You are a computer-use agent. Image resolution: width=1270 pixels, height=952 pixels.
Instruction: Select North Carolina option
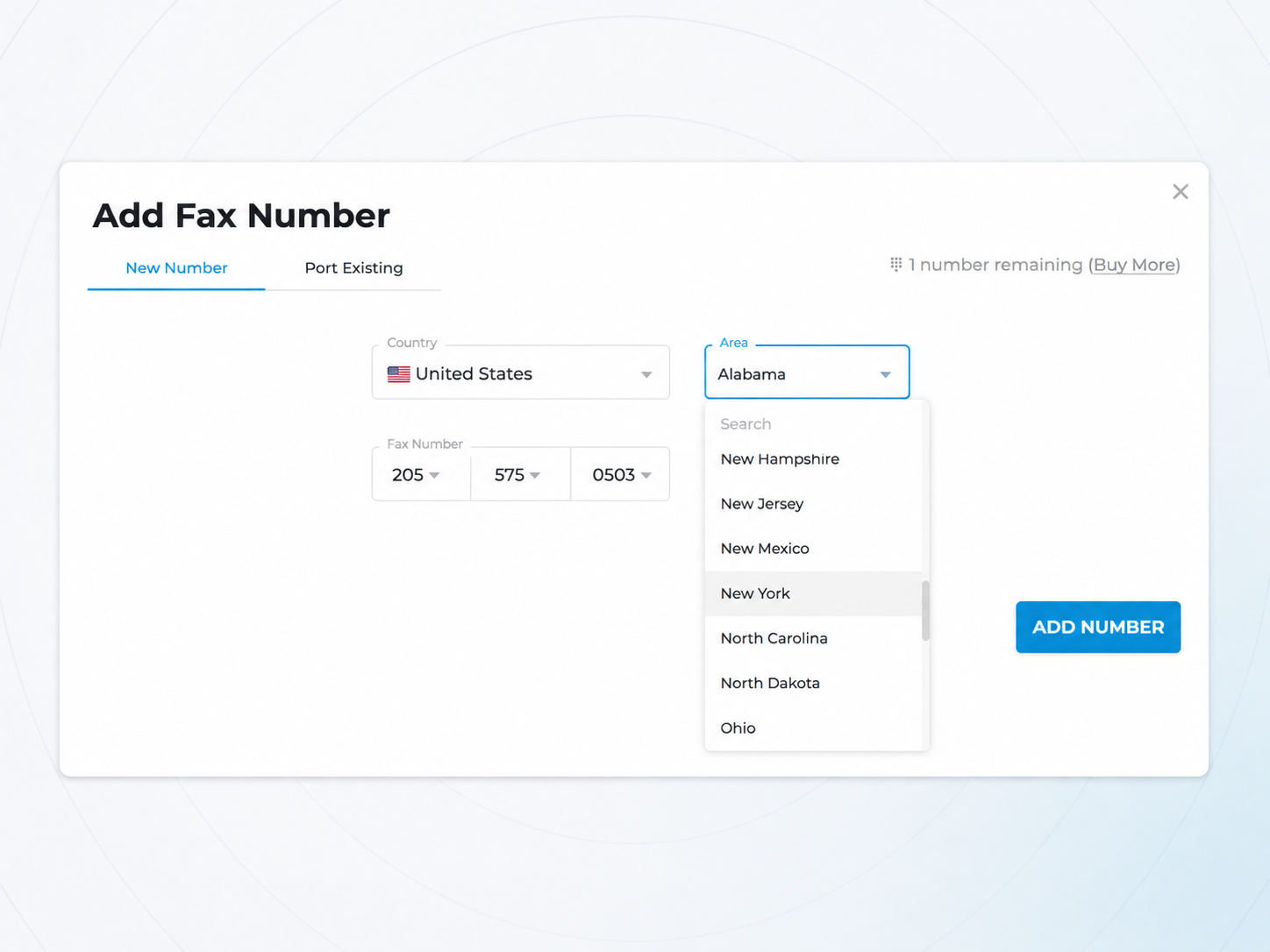pyautogui.click(x=814, y=638)
